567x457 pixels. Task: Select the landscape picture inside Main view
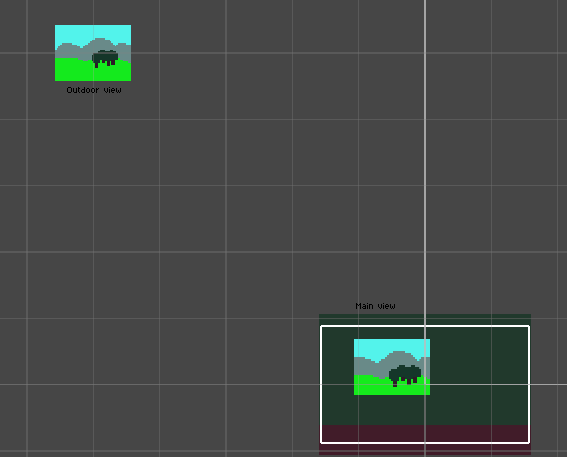pyautogui.click(x=392, y=367)
